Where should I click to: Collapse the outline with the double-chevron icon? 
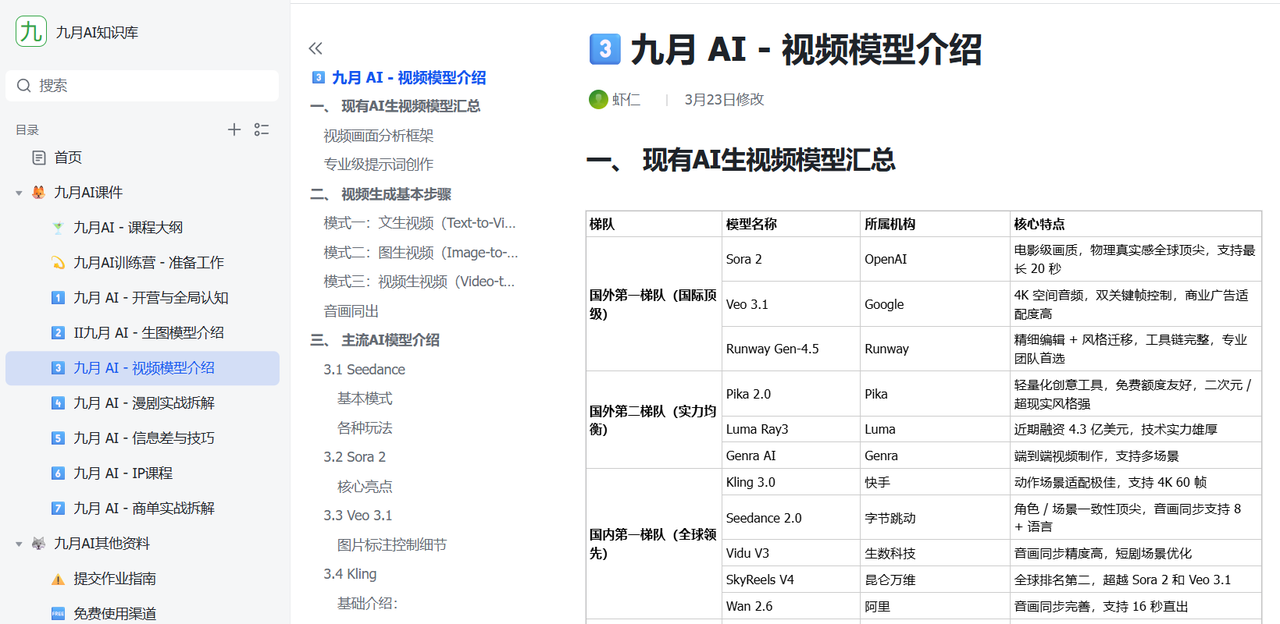[316, 48]
